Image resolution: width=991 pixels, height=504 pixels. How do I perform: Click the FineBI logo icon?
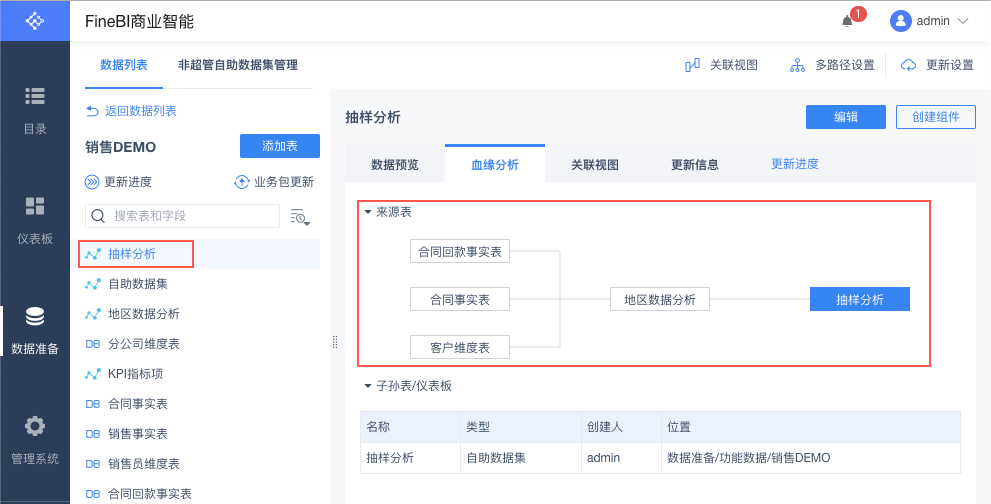point(35,20)
